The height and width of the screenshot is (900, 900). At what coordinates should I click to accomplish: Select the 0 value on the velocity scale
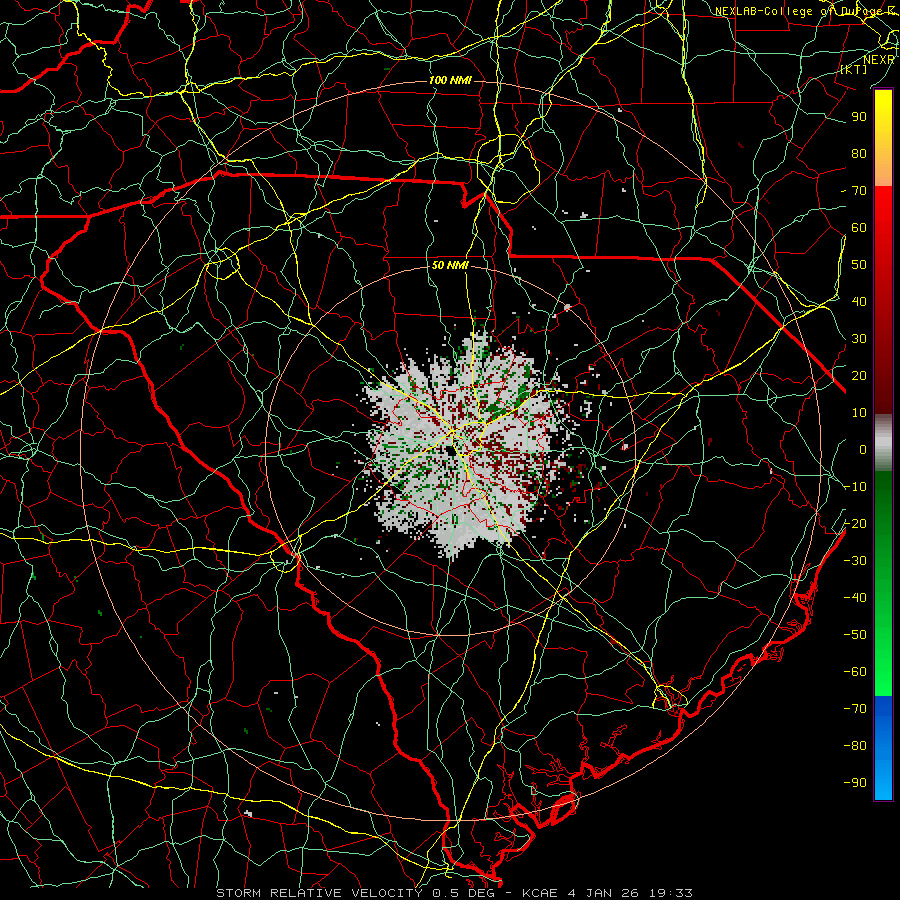click(863, 450)
